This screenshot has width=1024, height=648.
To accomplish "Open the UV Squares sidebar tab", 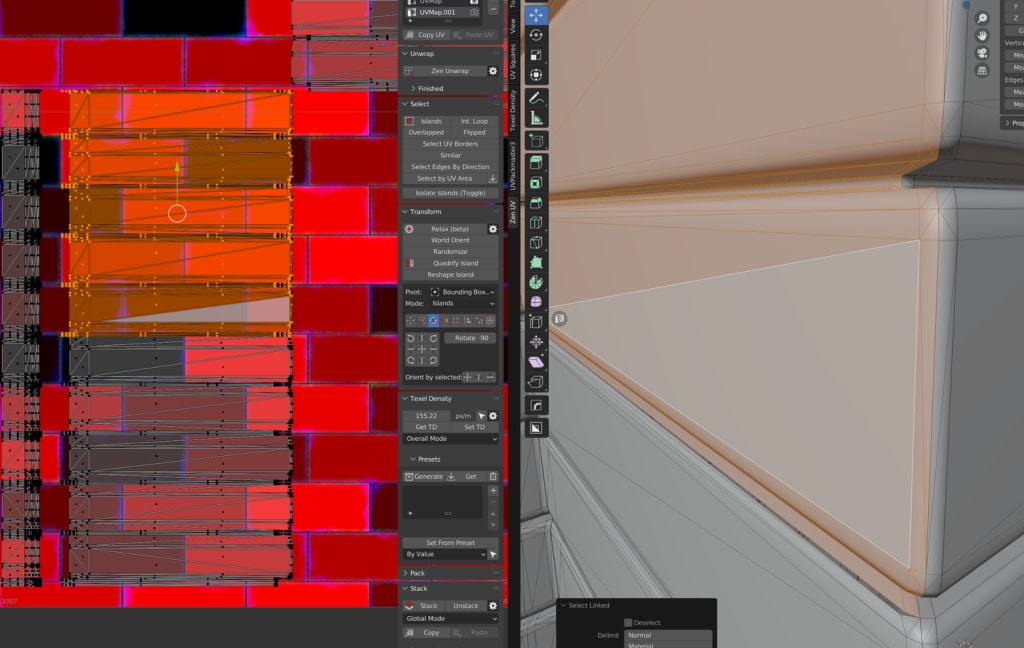I will (513, 61).
